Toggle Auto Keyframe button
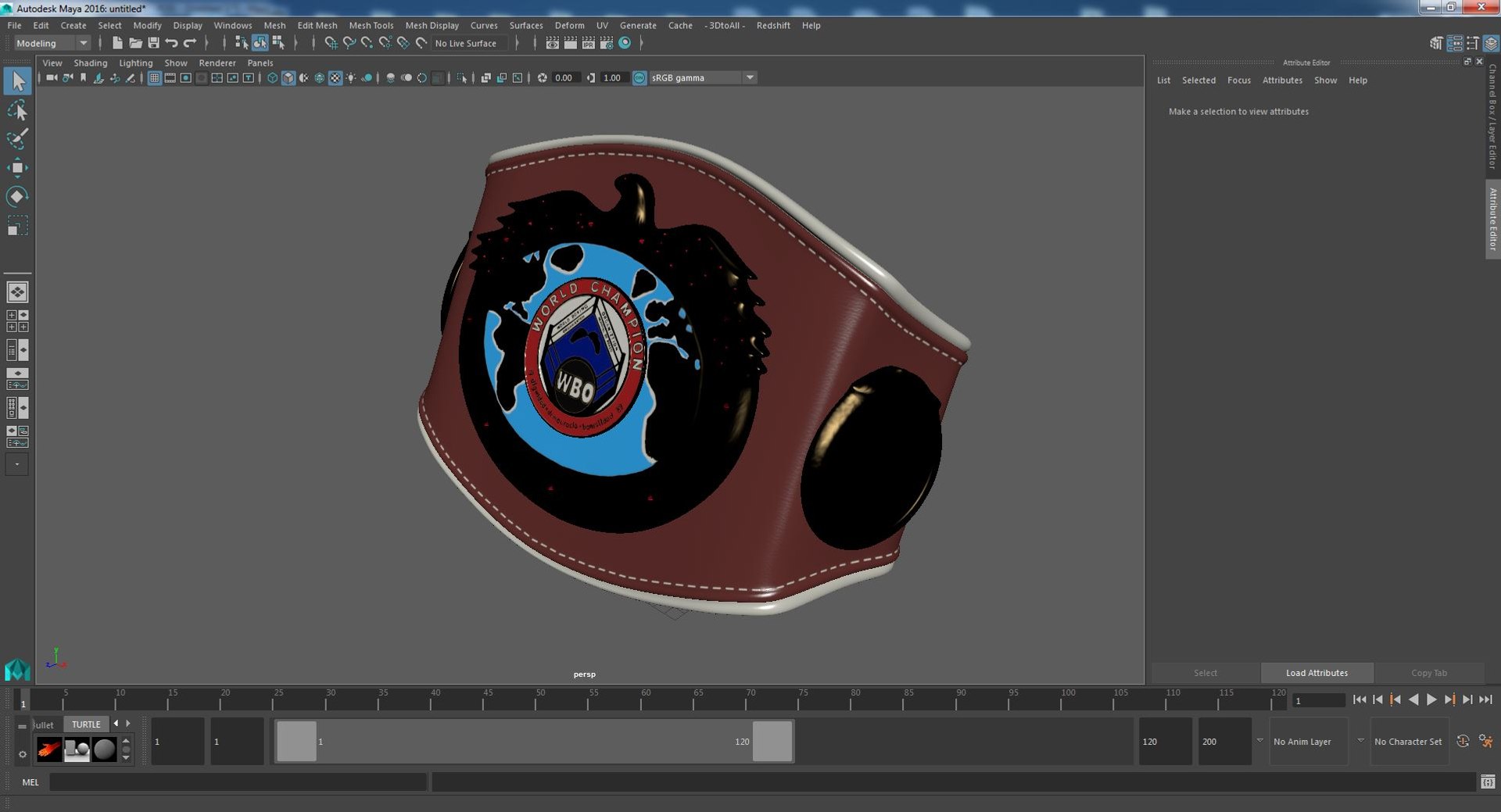Screen dimensions: 1501x812 pos(1463,741)
